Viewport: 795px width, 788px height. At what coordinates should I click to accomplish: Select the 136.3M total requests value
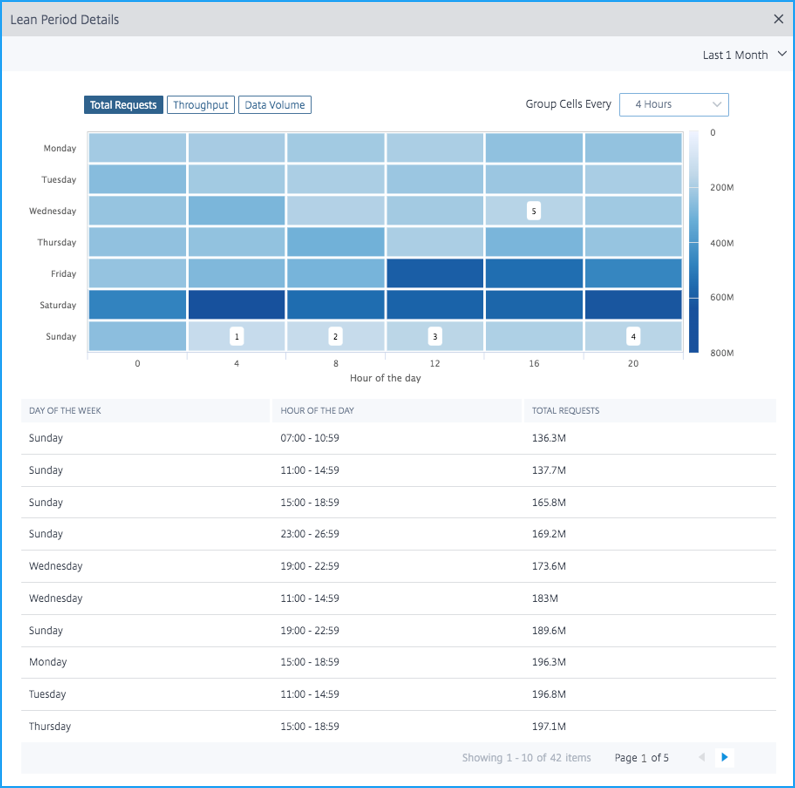[549, 438]
